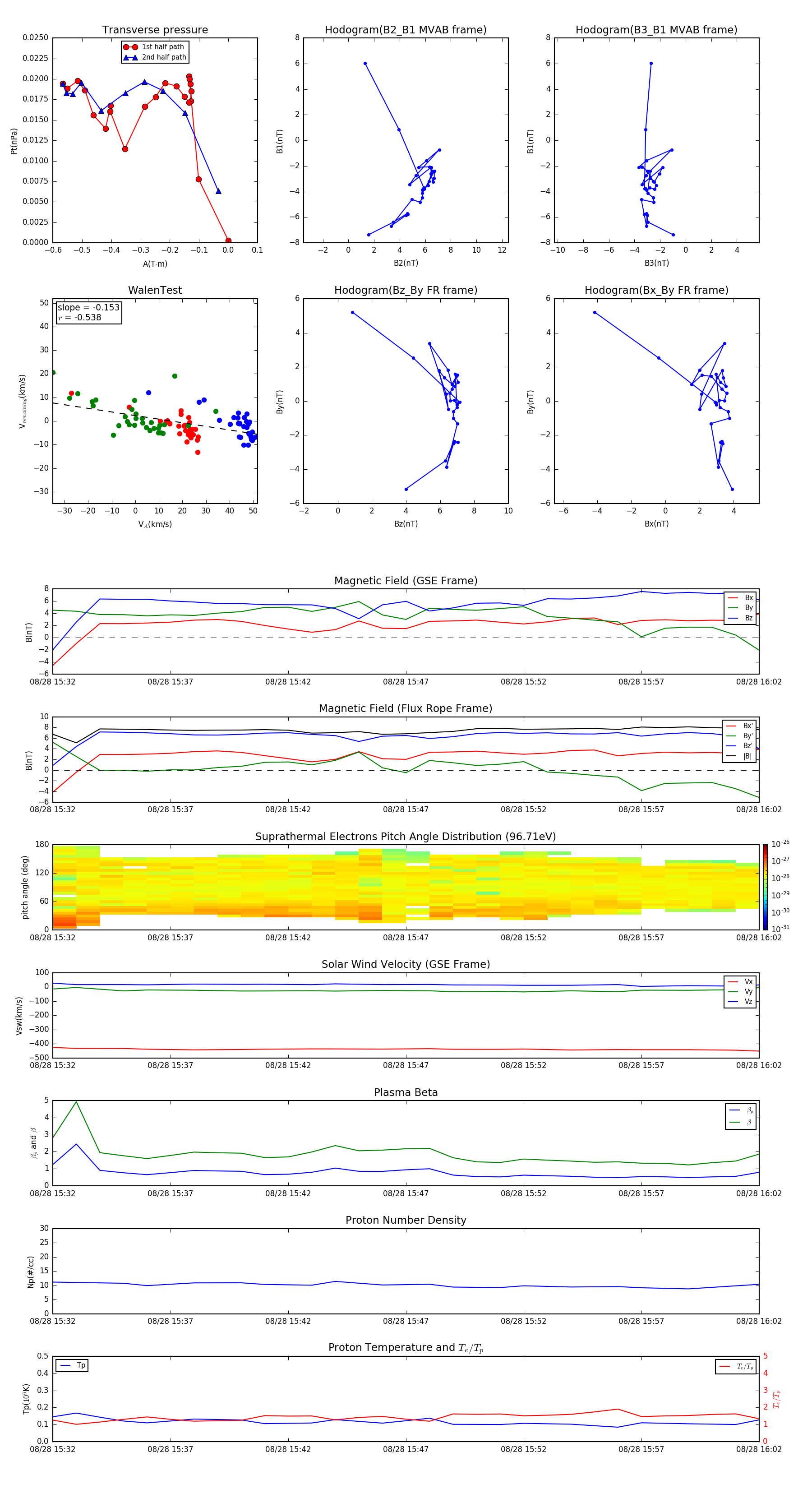Image resolution: width=812 pixels, height=1489 pixels.
Task: Click the red Vx line in Solar Wind plot
Action: [406, 1049]
